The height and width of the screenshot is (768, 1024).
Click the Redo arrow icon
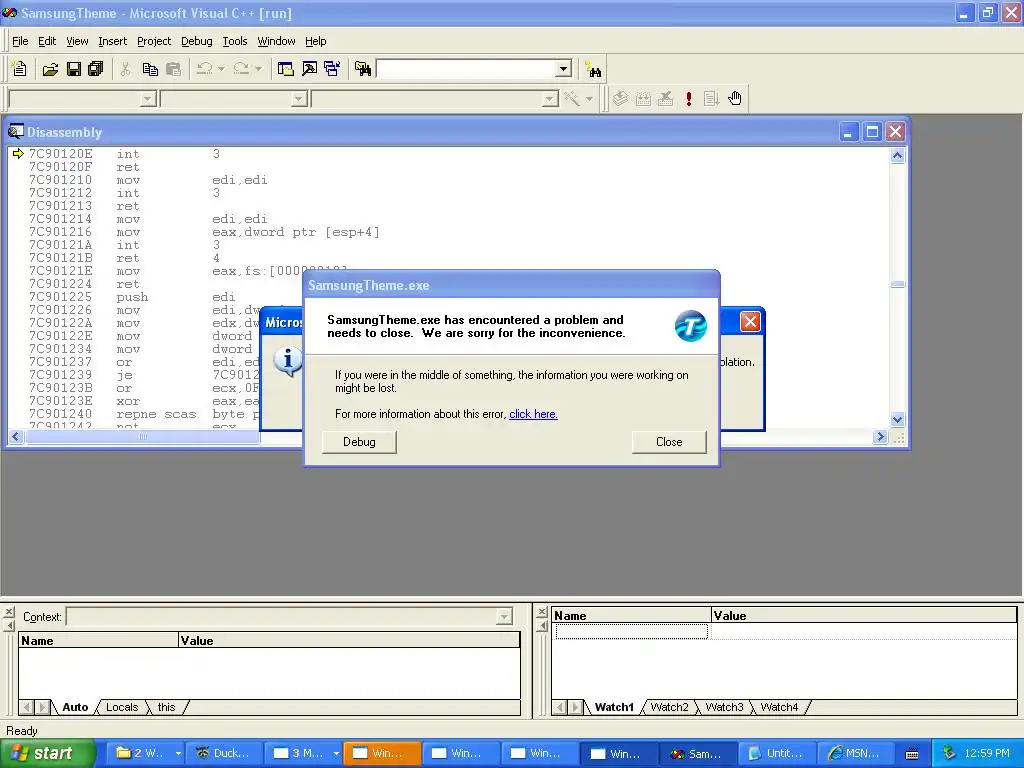click(x=241, y=69)
